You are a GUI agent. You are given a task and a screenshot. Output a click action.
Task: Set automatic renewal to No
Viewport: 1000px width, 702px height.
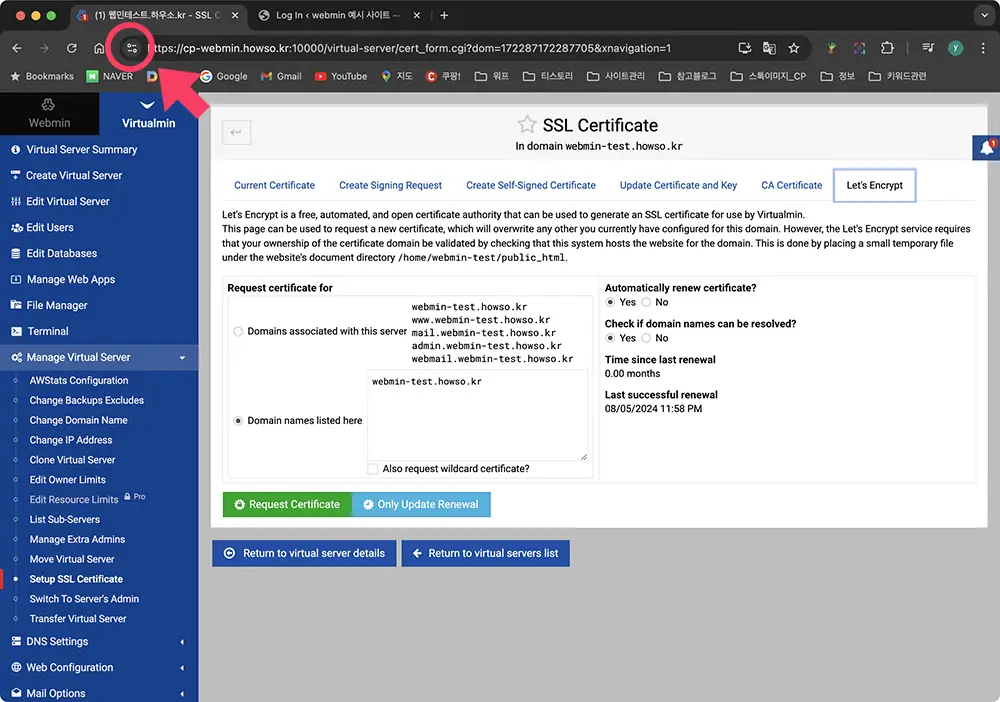tap(646, 302)
